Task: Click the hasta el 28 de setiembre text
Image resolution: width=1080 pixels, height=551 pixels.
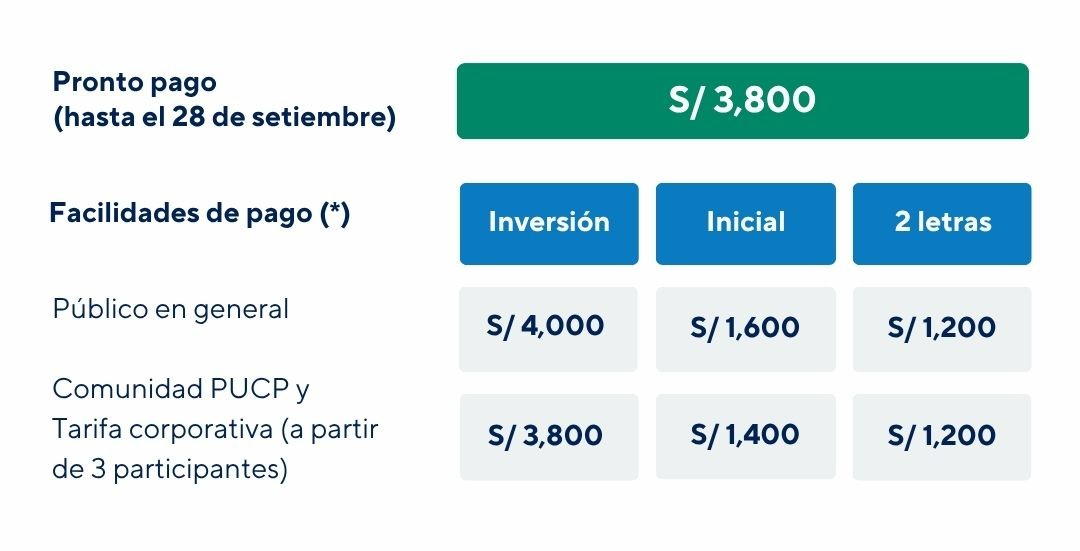Action: (225, 117)
